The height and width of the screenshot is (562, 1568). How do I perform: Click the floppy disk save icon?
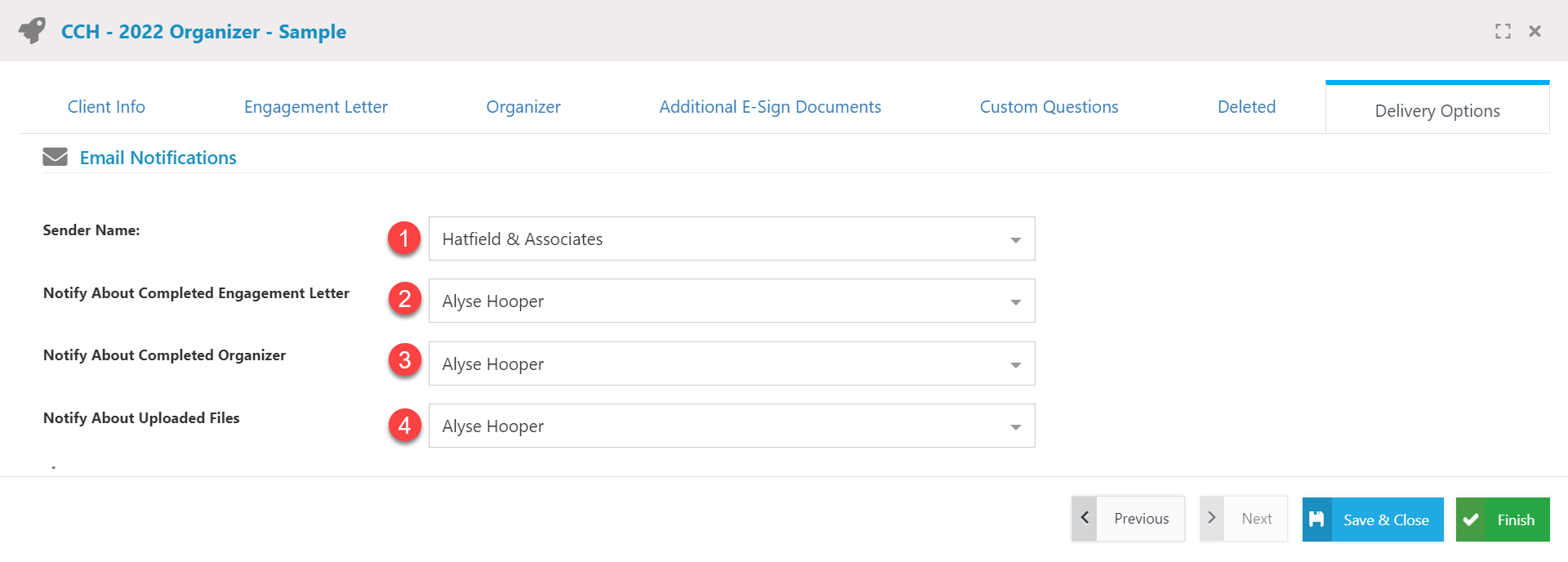(x=1316, y=520)
